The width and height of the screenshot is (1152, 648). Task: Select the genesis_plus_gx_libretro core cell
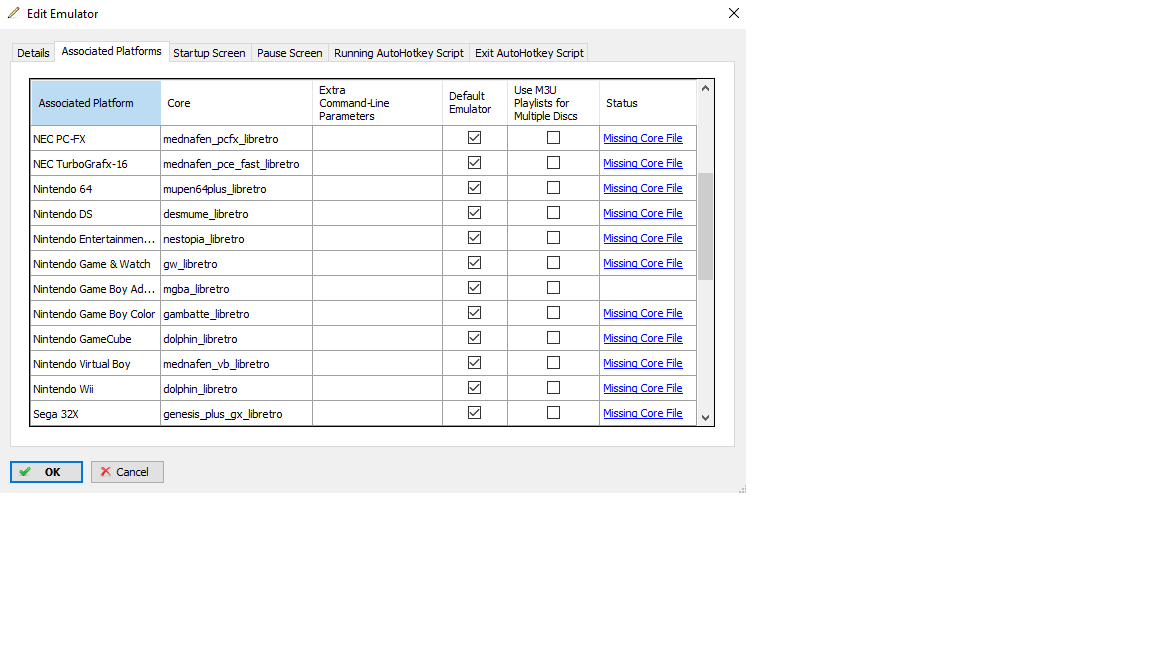[x=237, y=414]
